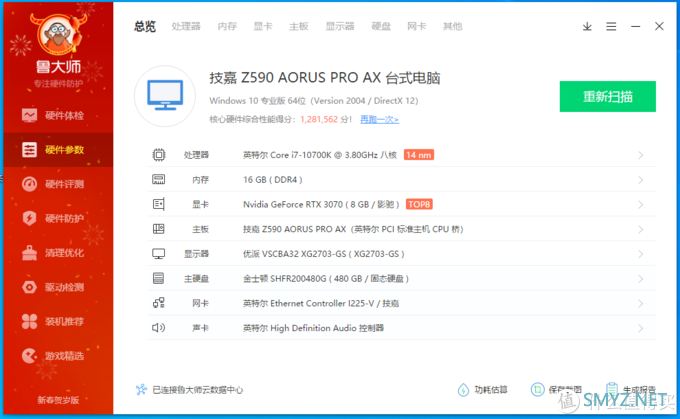Click the sound card speaker icon
Screen dimensions: 680x419
[159, 327]
